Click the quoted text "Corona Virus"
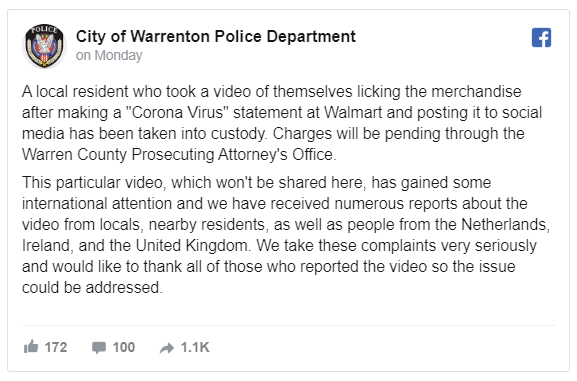This screenshot has height=381, width=577. point(177,113)
